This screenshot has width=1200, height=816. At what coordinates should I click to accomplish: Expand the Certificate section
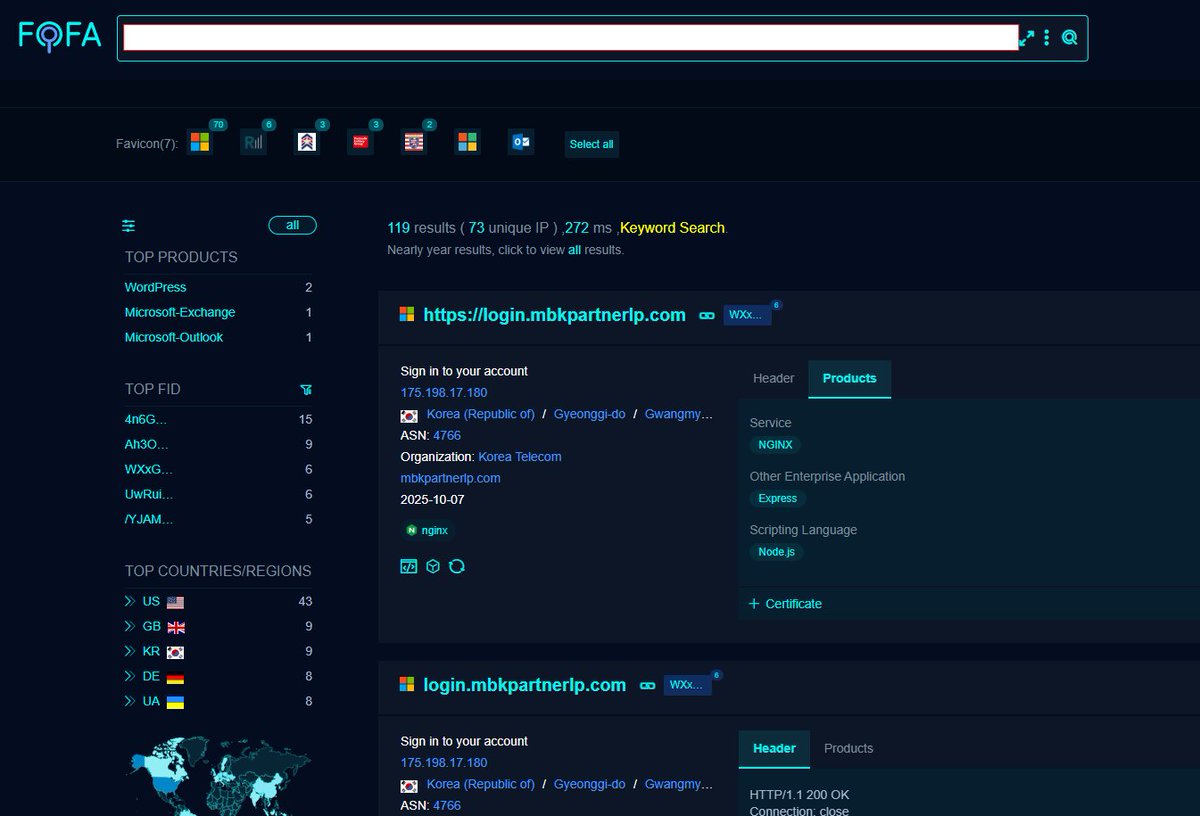coord(786,604)
